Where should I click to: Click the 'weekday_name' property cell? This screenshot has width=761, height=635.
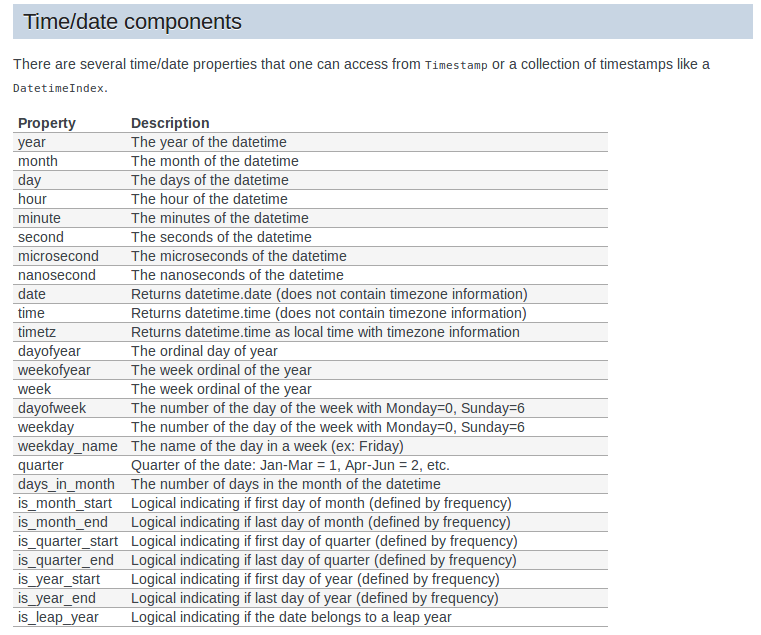(67, 446)
